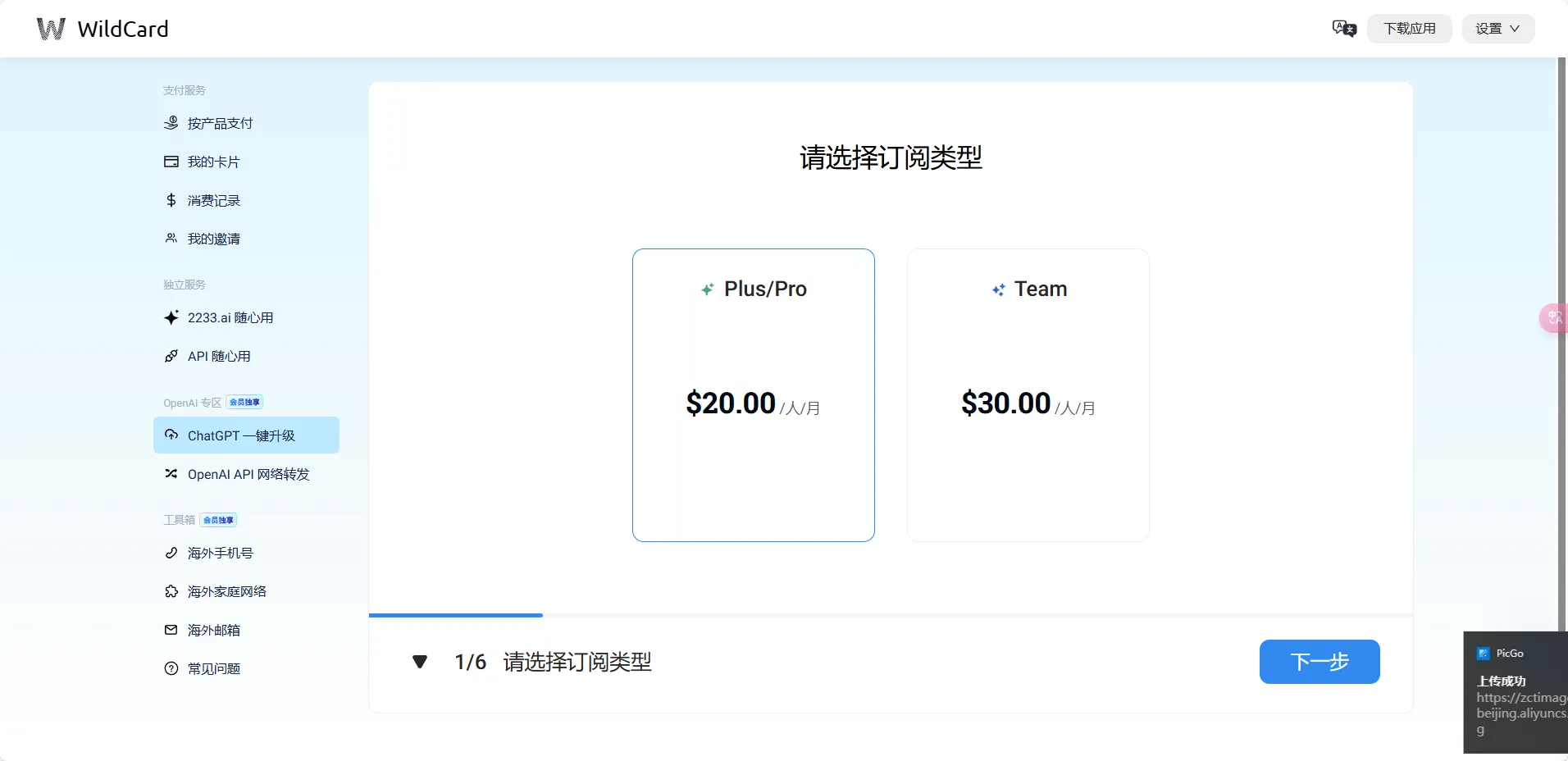Expand the 设置 dropdown menu

[x=1497, y=29]
